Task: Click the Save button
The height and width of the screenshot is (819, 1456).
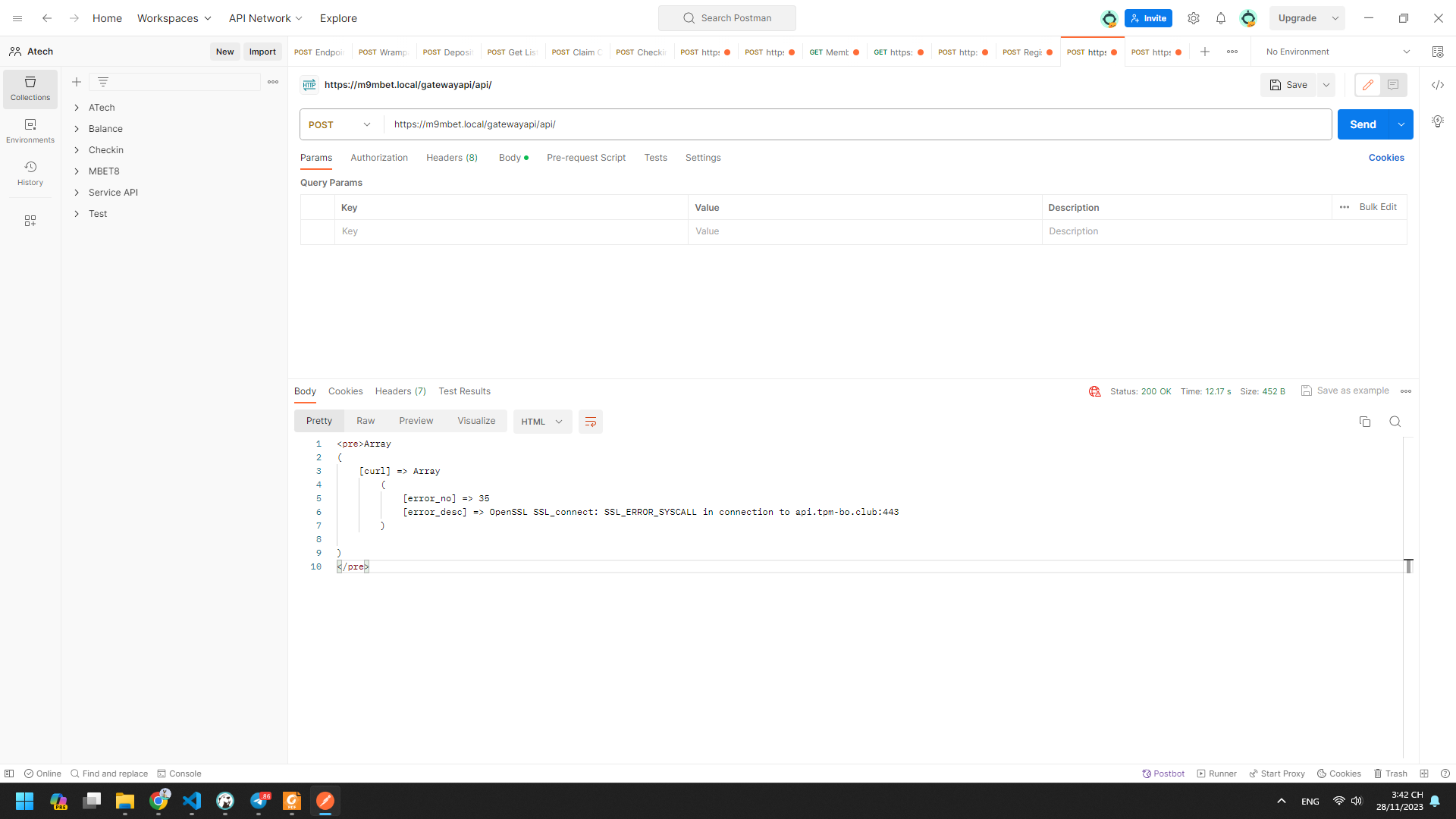Action: 1289,85
